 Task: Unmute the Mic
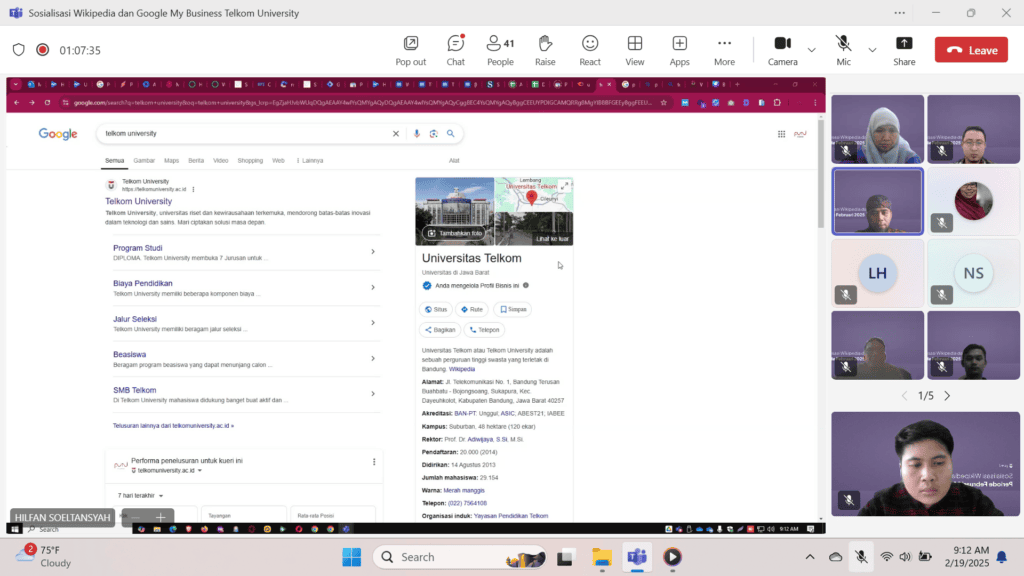(x=843, y=50)
